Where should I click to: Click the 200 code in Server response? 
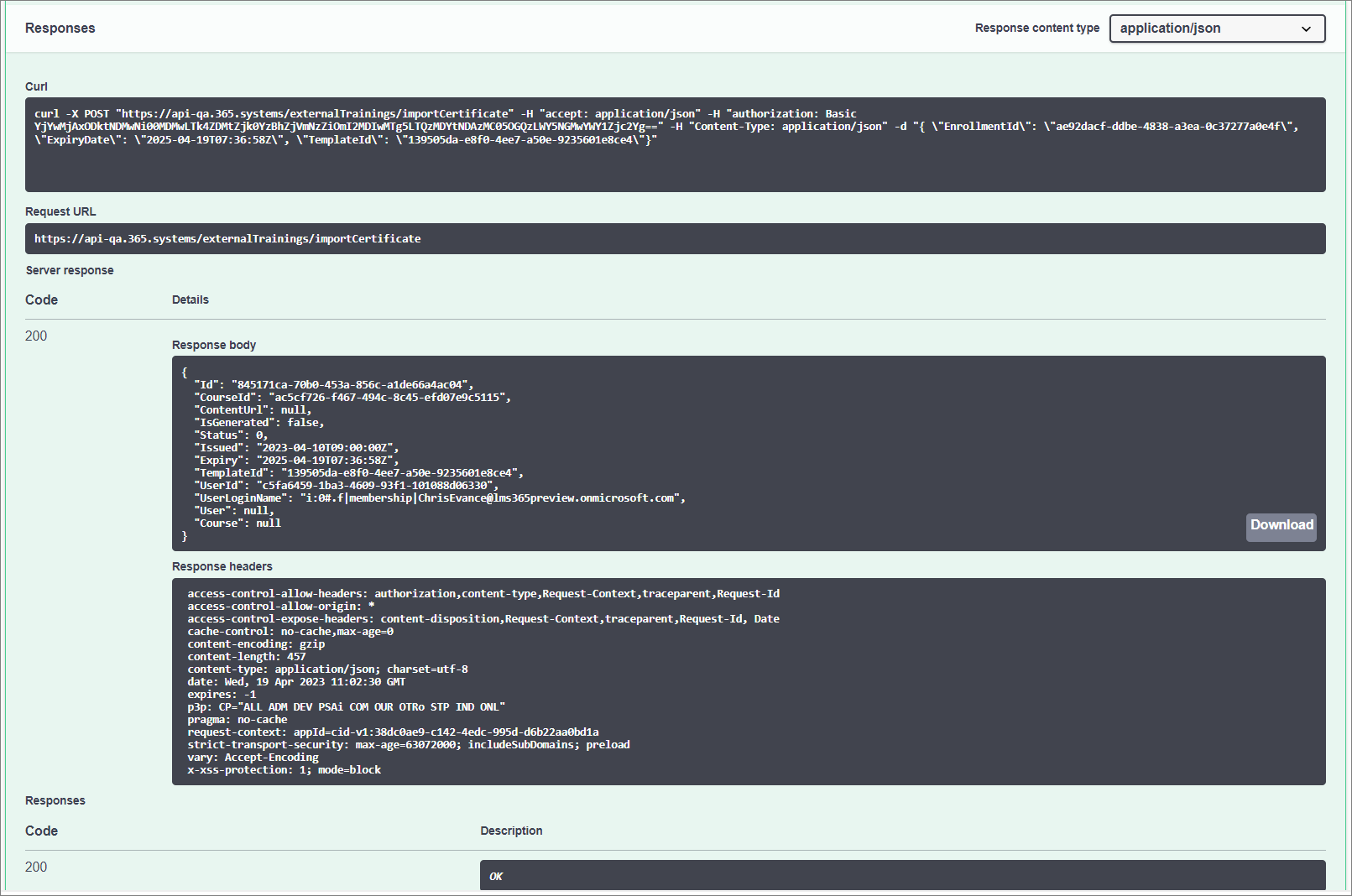(36, 336)
